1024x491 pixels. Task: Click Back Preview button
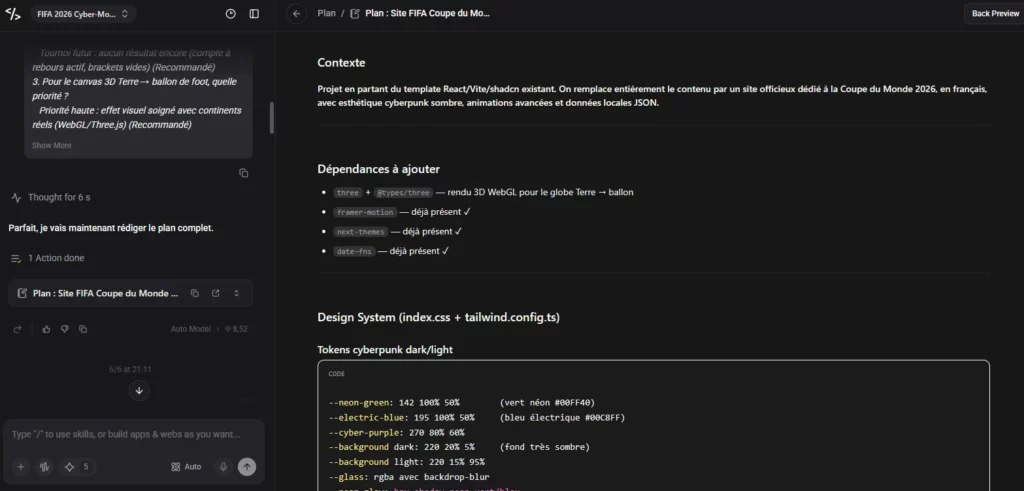[995, 14]
